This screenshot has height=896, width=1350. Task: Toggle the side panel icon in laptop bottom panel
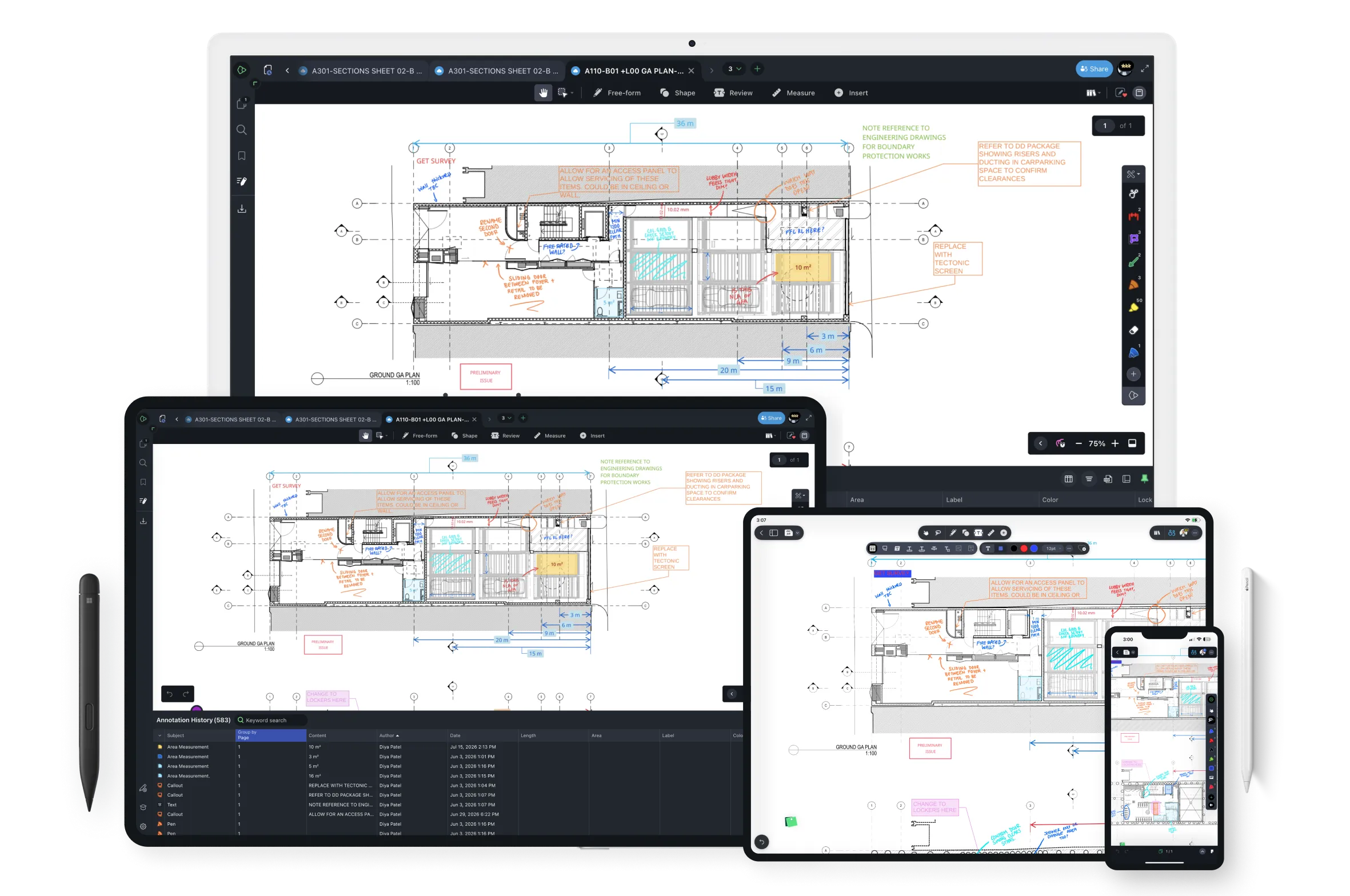pos(1126,479)
